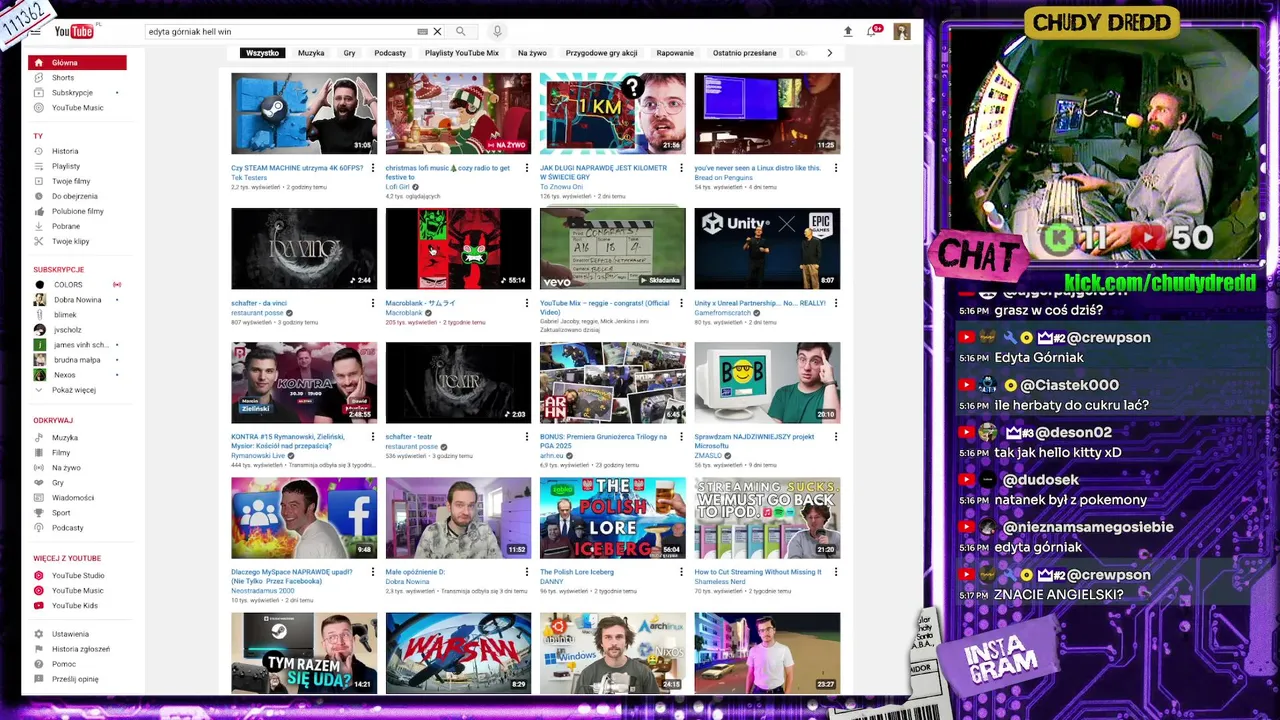This screenshot has width=1280, height=720.
Task: Open YouTube Studio in the sidebar
Action: [77, 575]
